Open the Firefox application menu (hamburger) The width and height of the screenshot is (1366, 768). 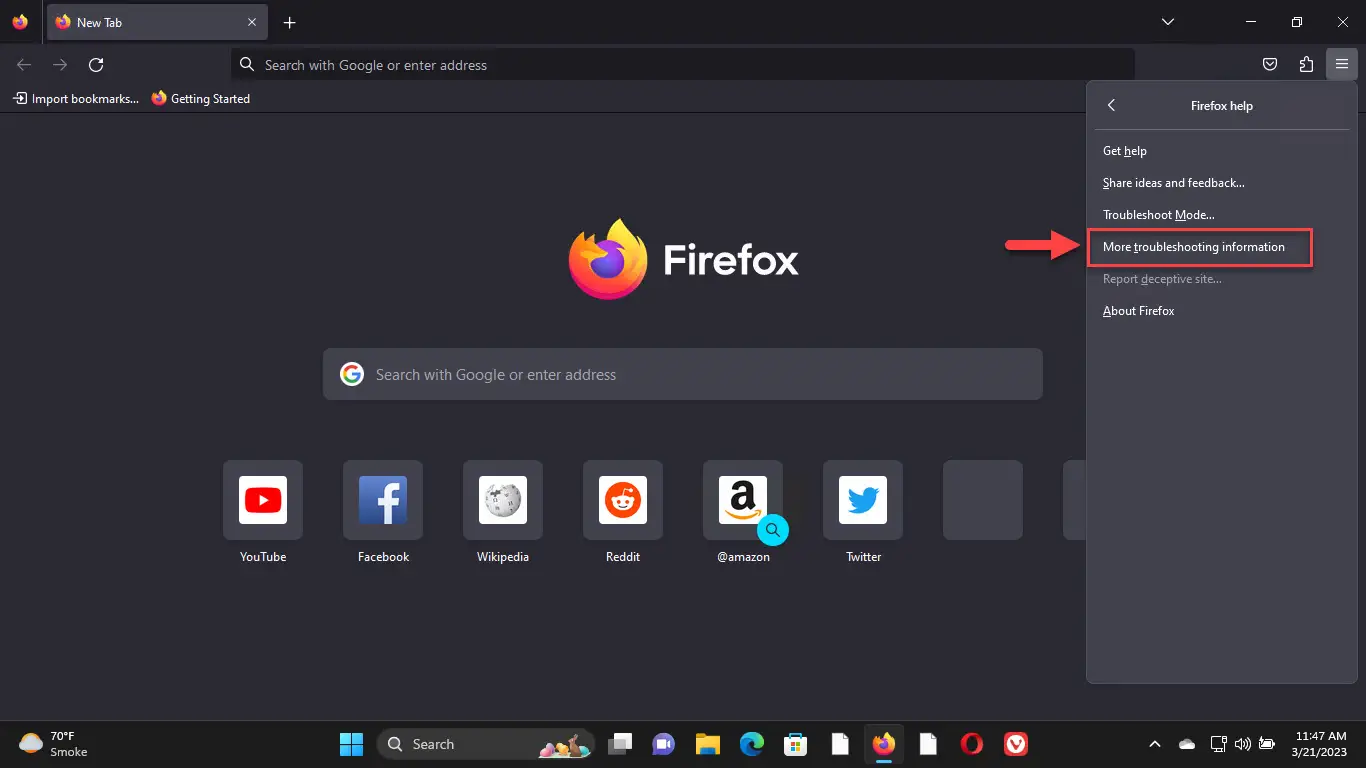click(x=1341, y=65)
